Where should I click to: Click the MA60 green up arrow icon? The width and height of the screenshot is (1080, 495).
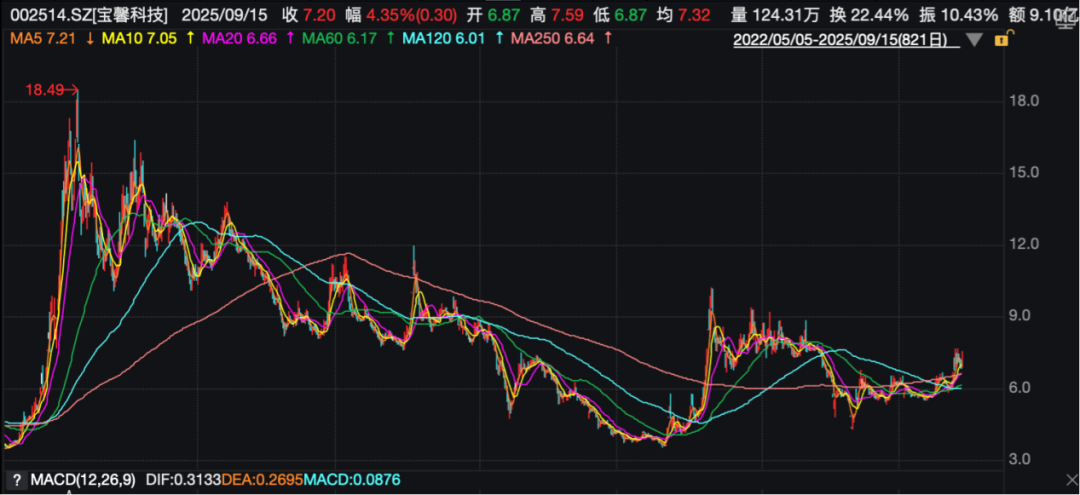[391, 39]
